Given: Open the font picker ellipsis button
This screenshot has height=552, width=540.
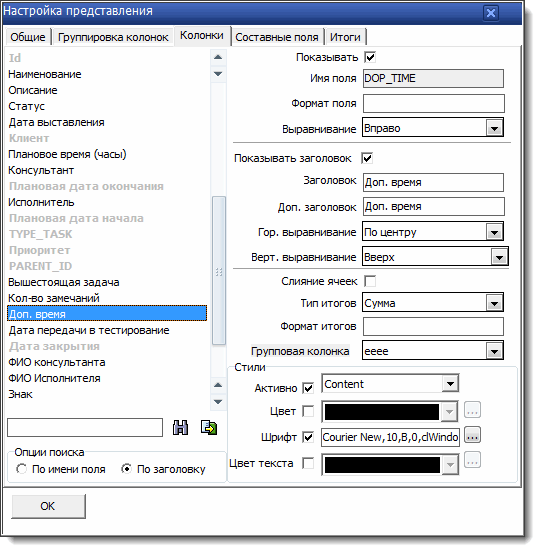Looking at the screenshot, I should (472, 435).
